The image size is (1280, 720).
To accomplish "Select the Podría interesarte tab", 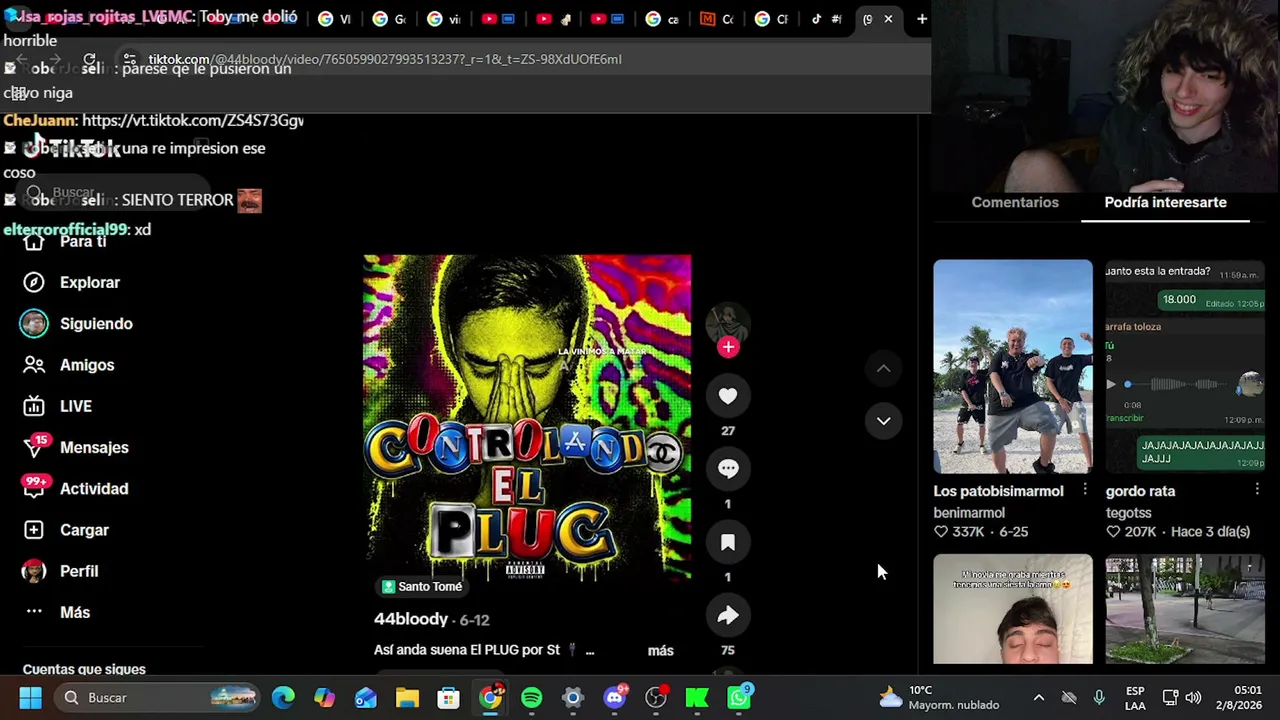I will tap(1165, 202).
